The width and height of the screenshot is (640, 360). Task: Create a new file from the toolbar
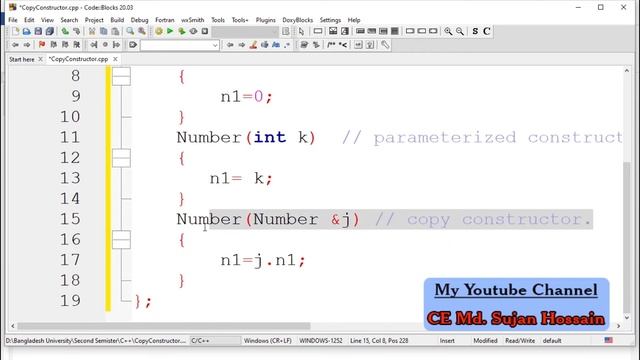pos(15,31)
